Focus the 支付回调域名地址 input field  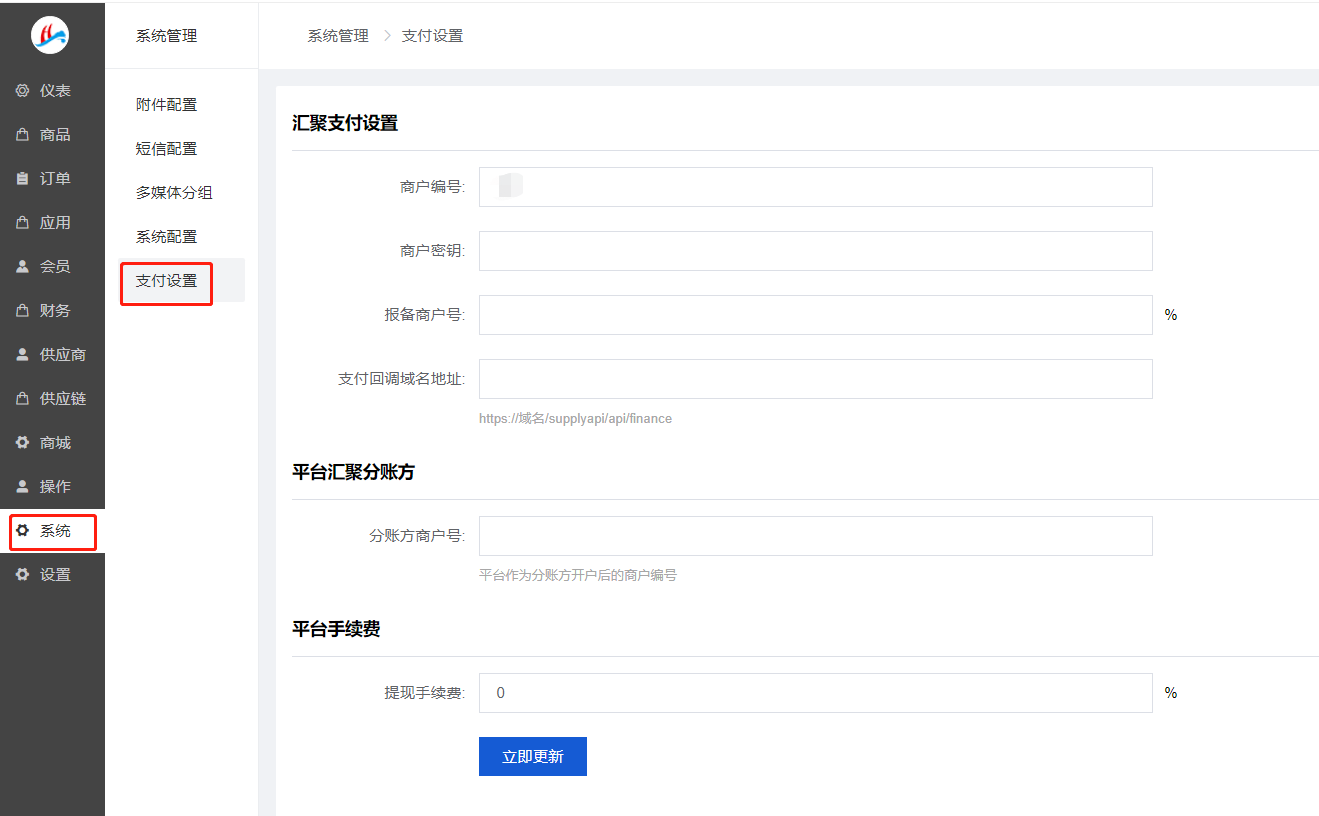pos(815,379)
